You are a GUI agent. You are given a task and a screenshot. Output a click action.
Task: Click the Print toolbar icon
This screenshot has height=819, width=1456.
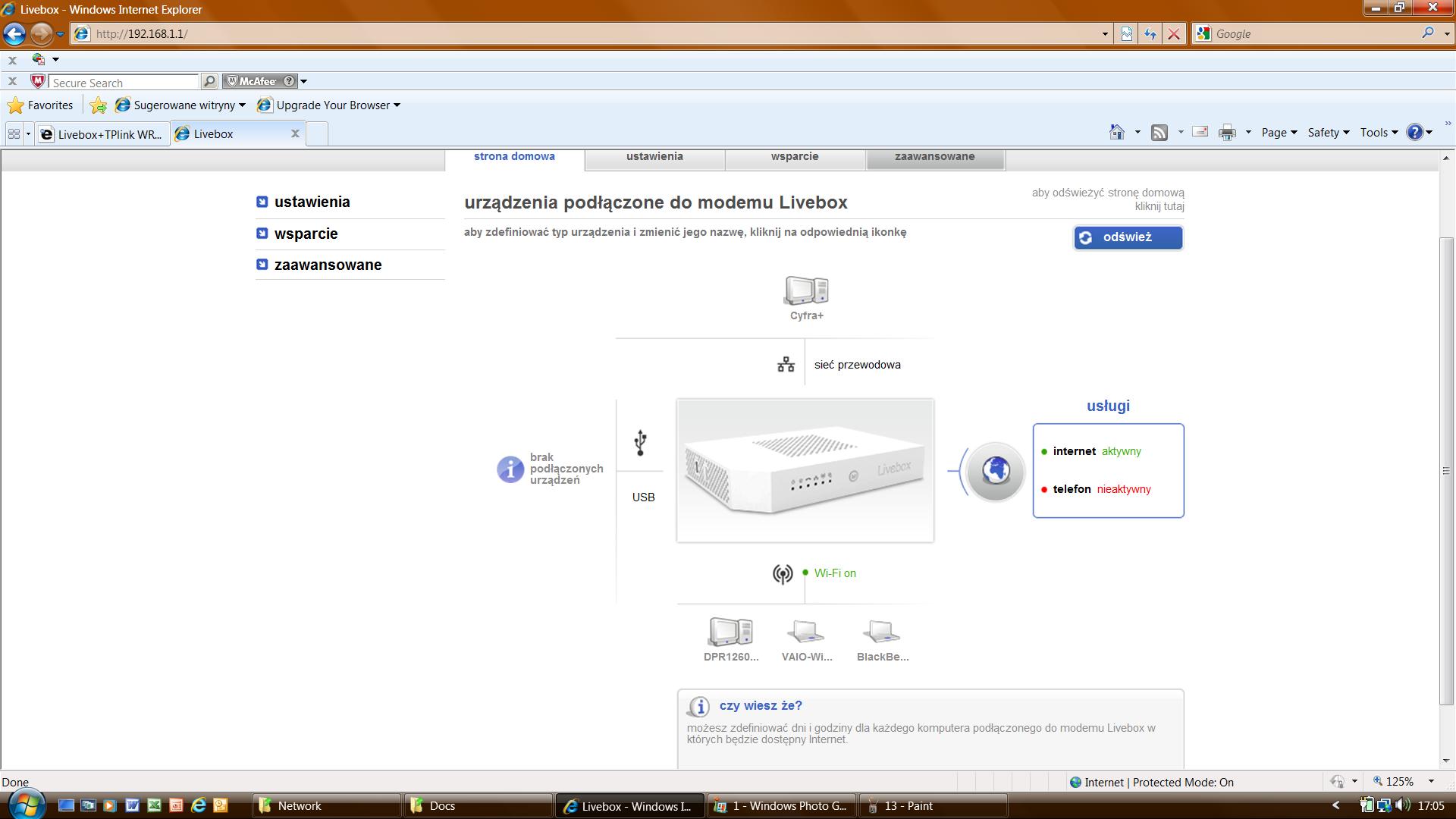click(1227, 133)
